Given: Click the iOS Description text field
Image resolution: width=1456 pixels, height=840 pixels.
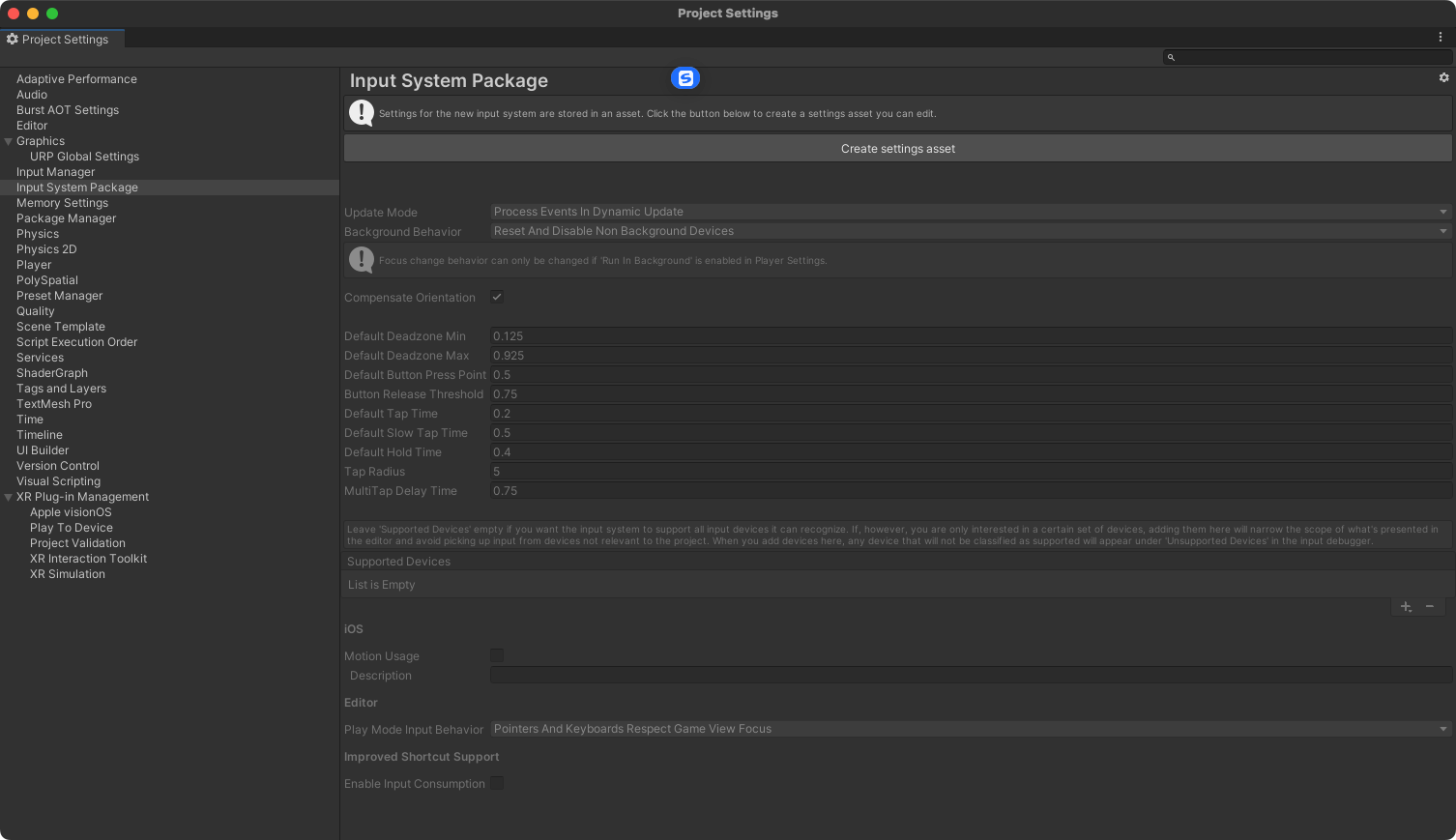Looking at the screenshot, I should (970, 676).
